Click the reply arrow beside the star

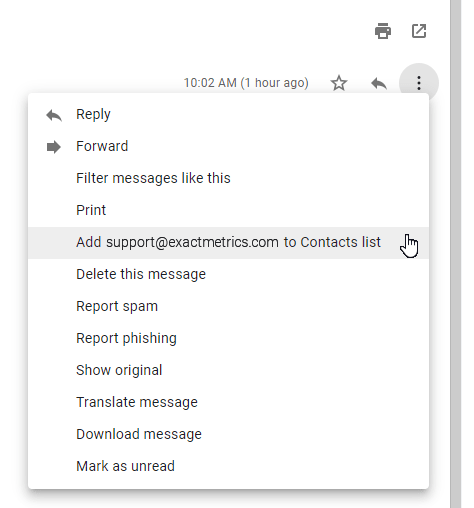[x=379, y=83]
